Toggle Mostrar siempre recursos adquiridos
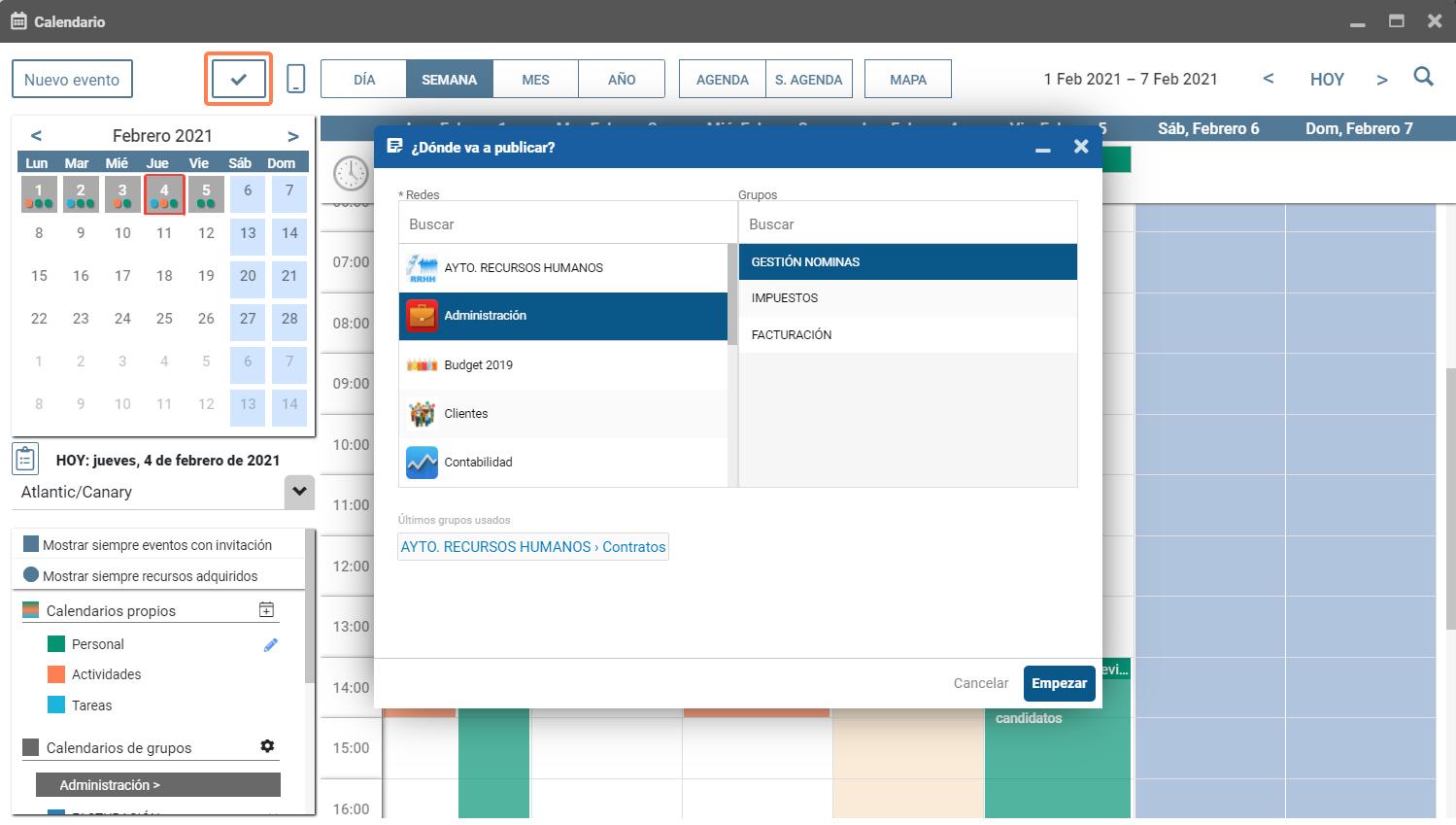Screen dimensions: 1456x825 pos(31,574)
